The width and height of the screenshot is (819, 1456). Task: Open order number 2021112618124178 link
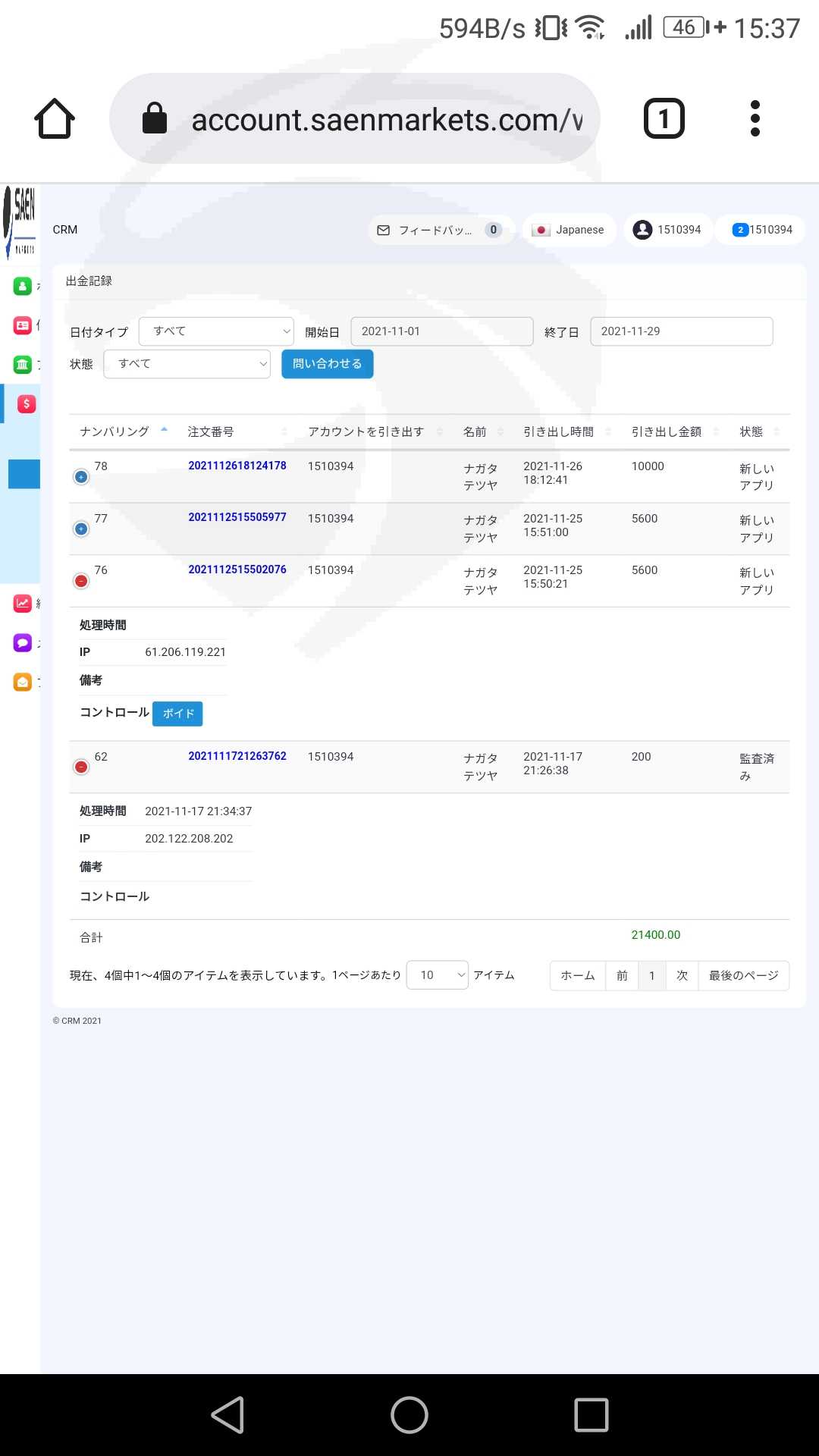[237, 466]
